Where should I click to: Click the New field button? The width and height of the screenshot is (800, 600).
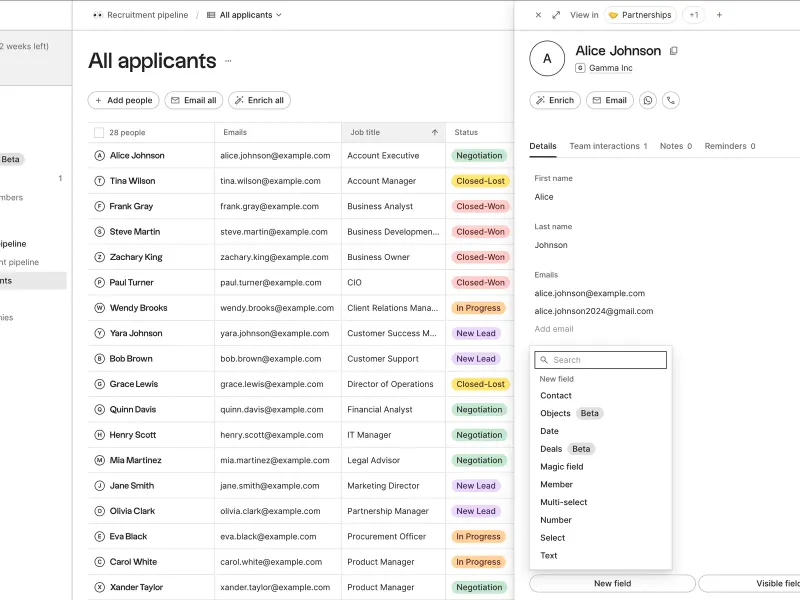pos(612,584)
